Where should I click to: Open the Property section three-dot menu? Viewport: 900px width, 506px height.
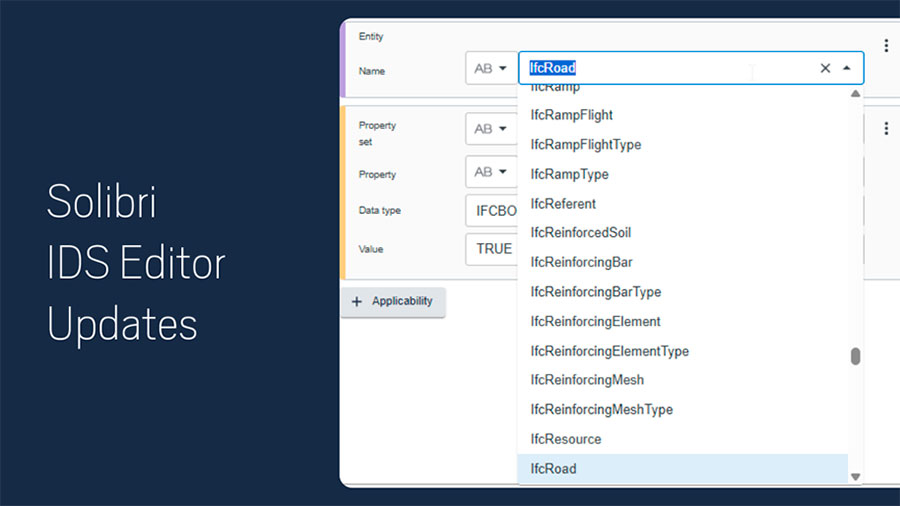pos(886,129)
